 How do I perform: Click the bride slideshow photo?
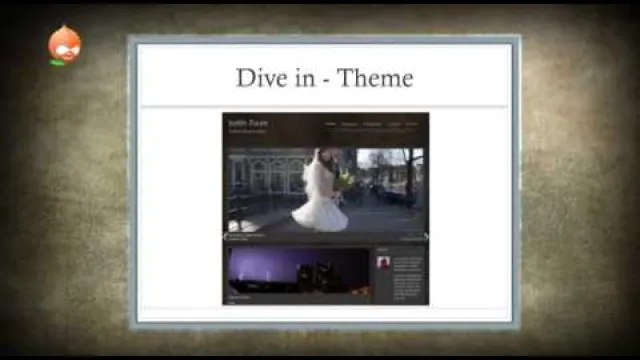coord(325,190)
